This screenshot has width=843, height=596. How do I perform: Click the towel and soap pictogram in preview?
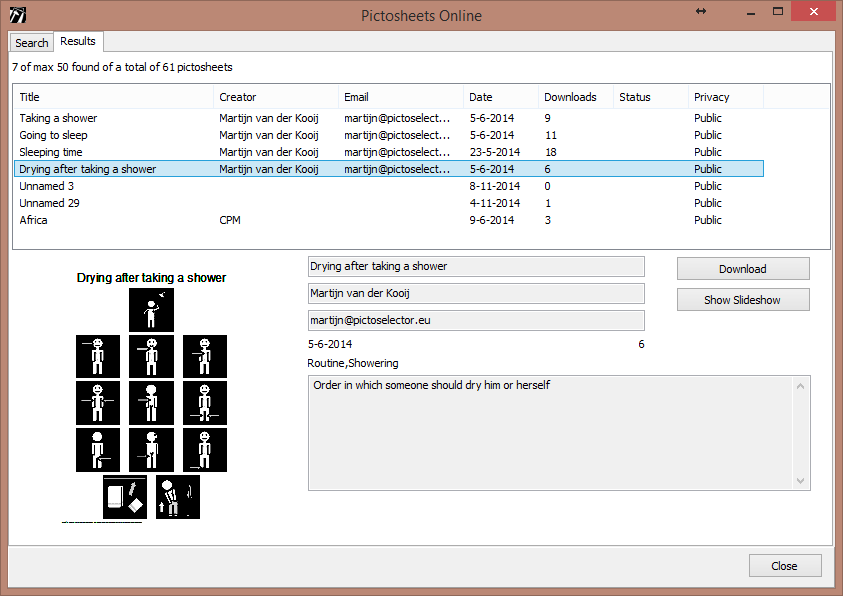125,497
